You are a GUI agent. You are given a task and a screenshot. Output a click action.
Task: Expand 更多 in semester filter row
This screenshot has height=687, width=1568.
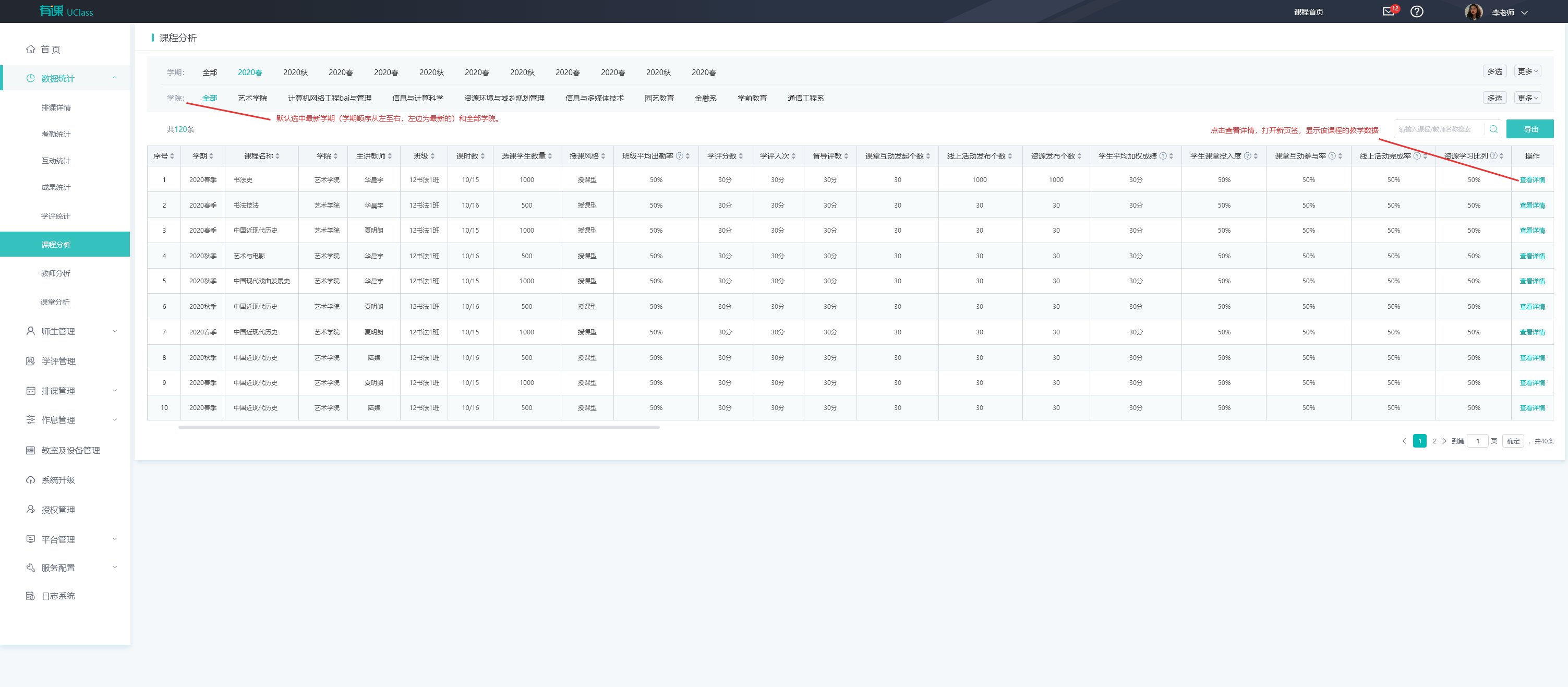pos(1527,72)
